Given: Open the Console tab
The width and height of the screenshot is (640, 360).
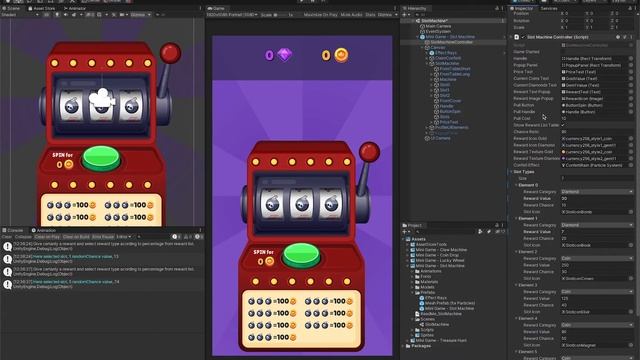Looking at the screenshot, I should pos(13,230).
